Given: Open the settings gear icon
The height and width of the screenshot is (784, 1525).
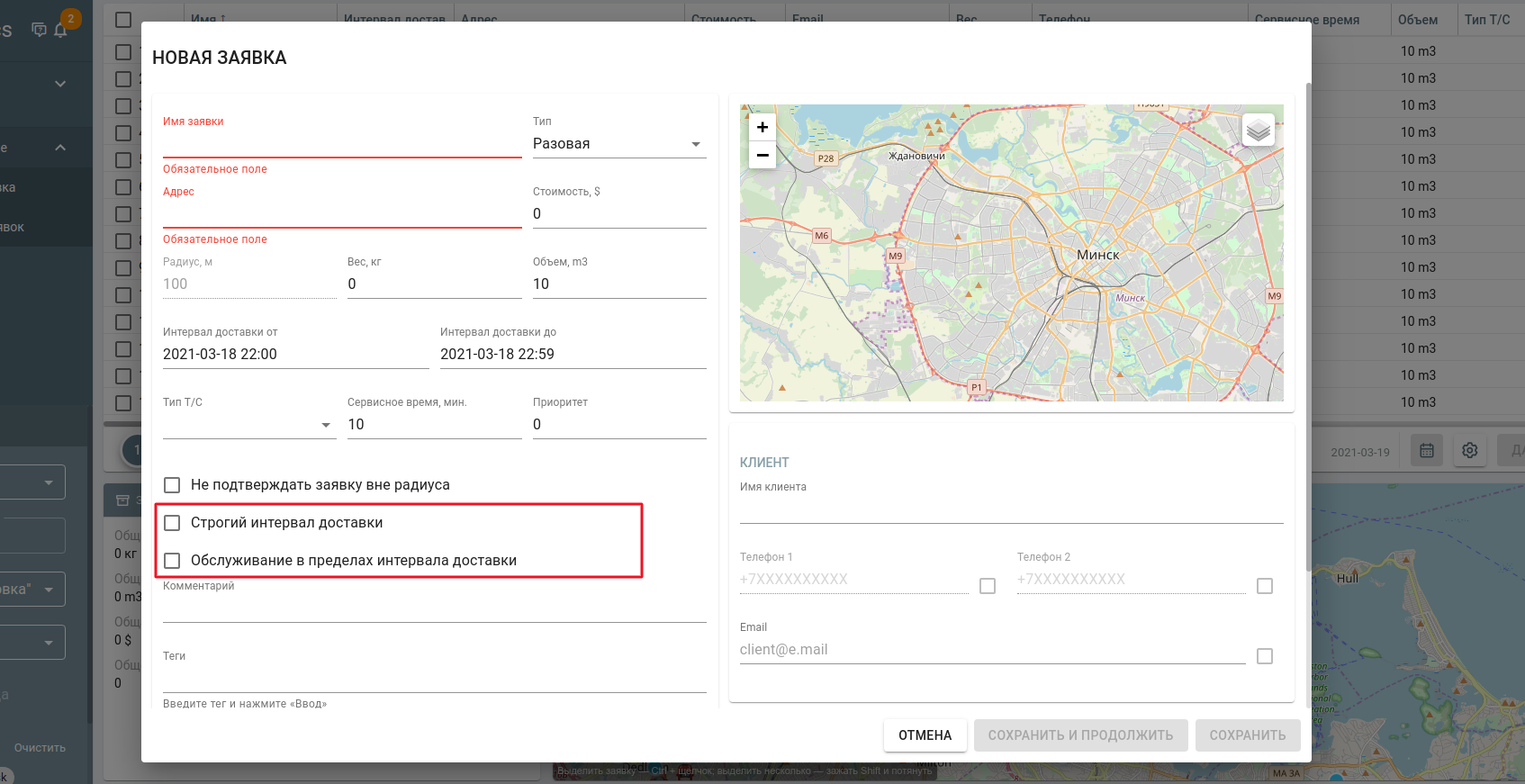Looking at the screenshot, I should click(1470, 451).
